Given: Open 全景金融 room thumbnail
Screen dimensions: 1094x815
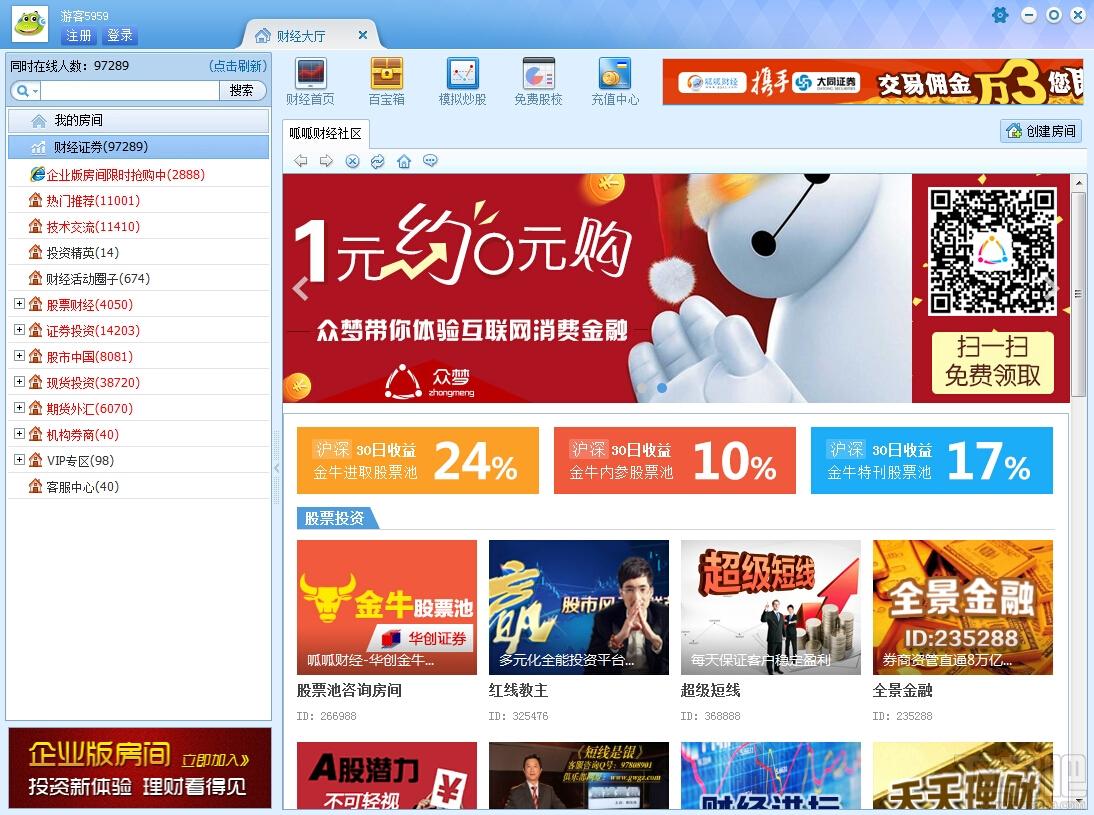Looking at the screenshot, I should click(963, 608).
